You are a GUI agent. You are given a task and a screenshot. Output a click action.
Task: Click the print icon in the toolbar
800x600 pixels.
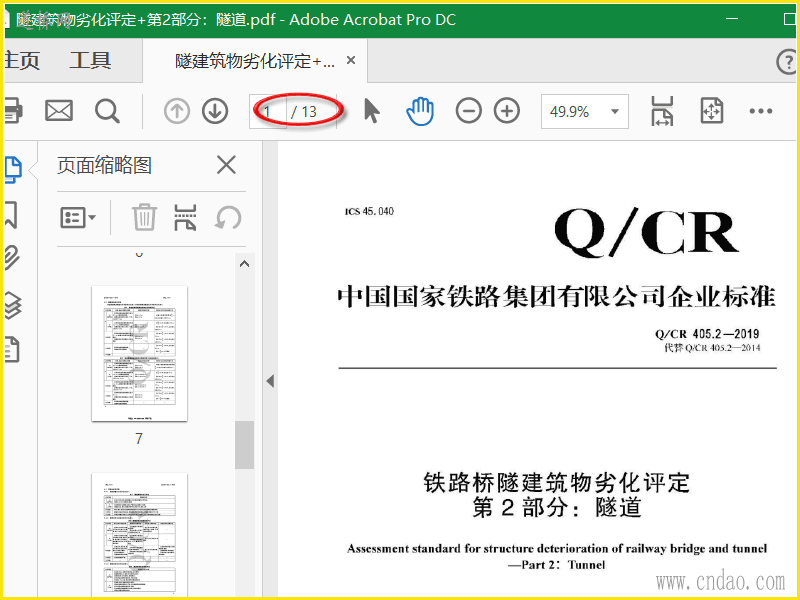(13, 111)
